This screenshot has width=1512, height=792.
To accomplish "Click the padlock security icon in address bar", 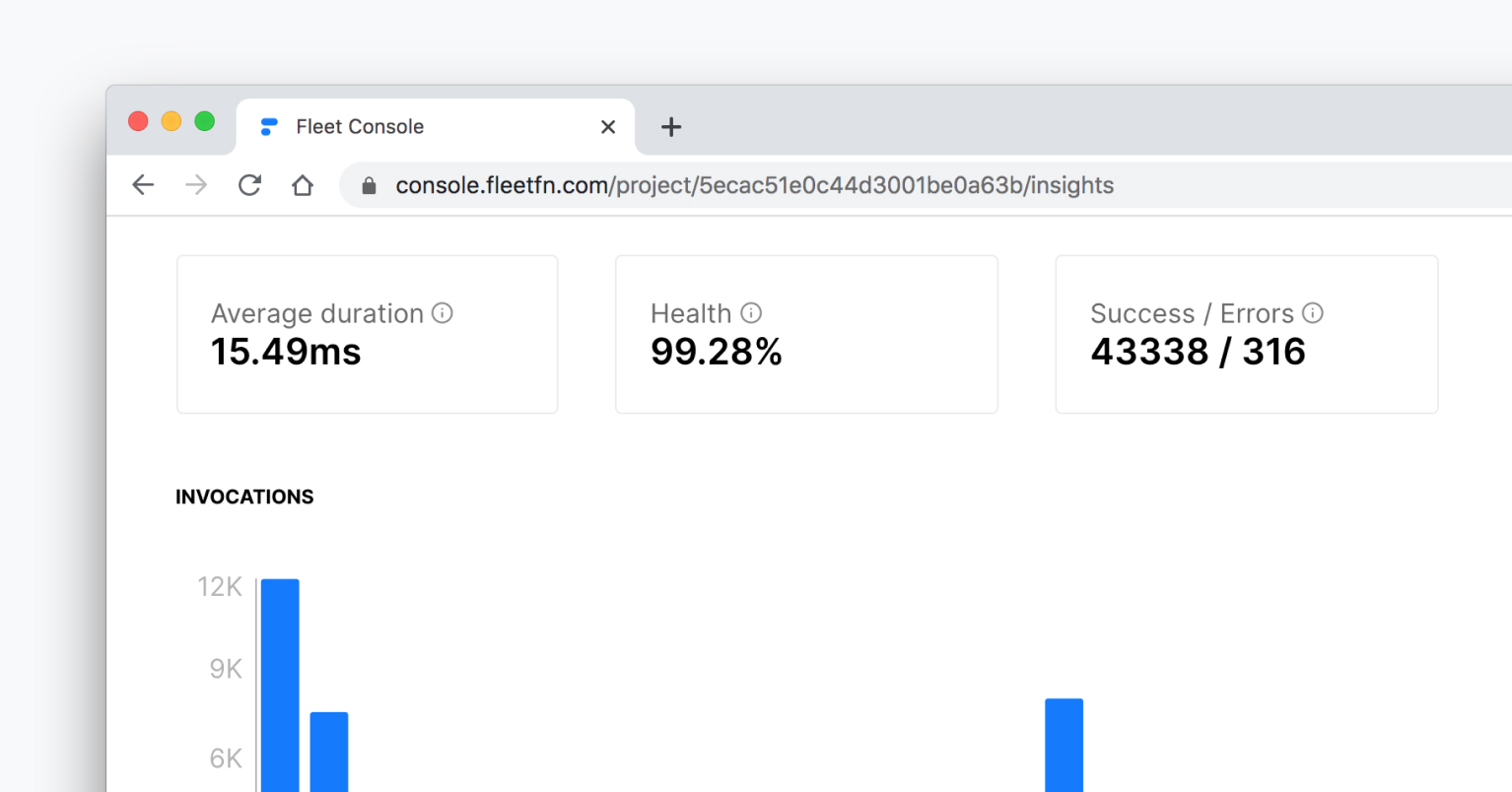I will [x=368, y=185].
